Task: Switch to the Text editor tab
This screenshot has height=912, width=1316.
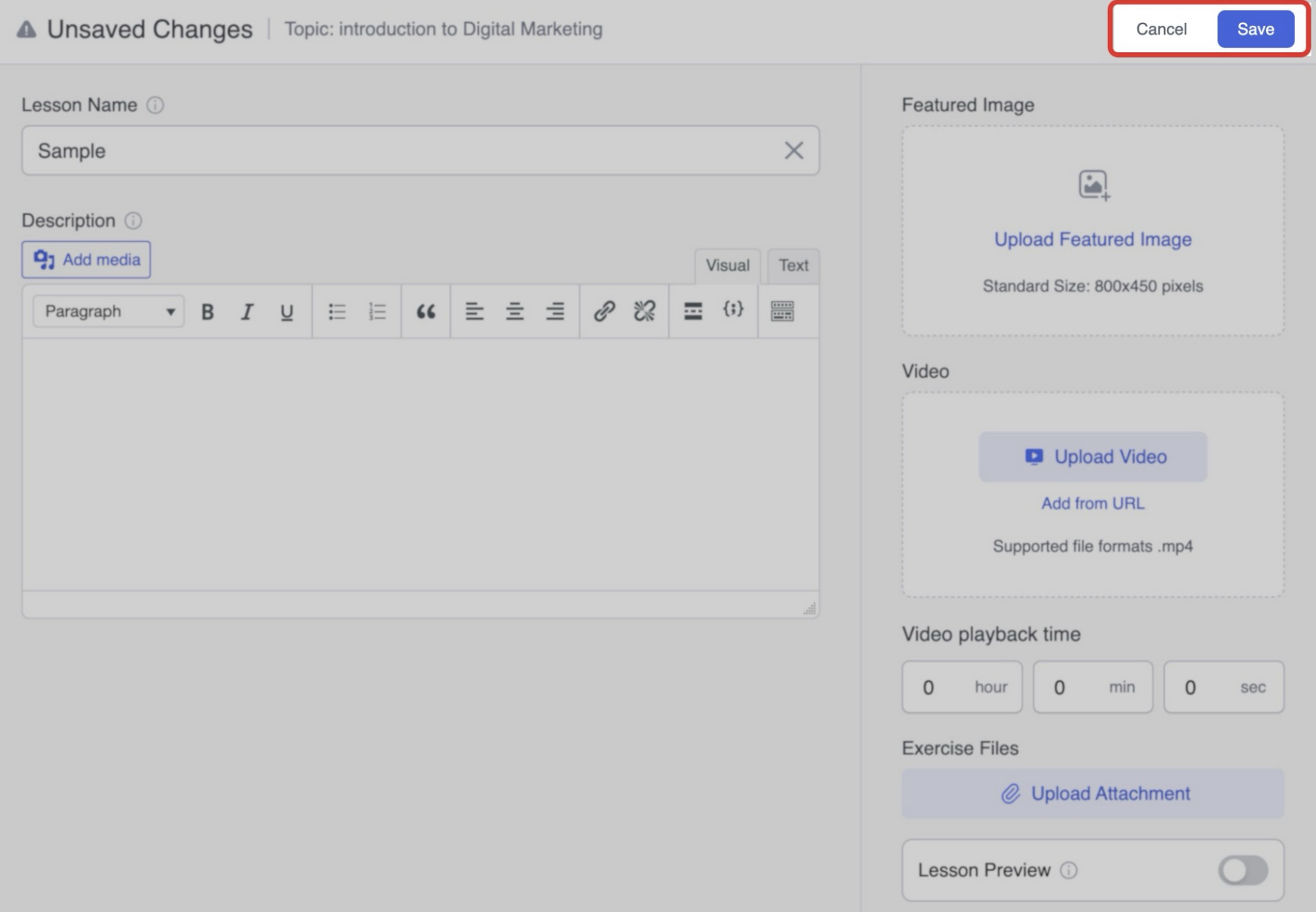Action: pos(793,266)
